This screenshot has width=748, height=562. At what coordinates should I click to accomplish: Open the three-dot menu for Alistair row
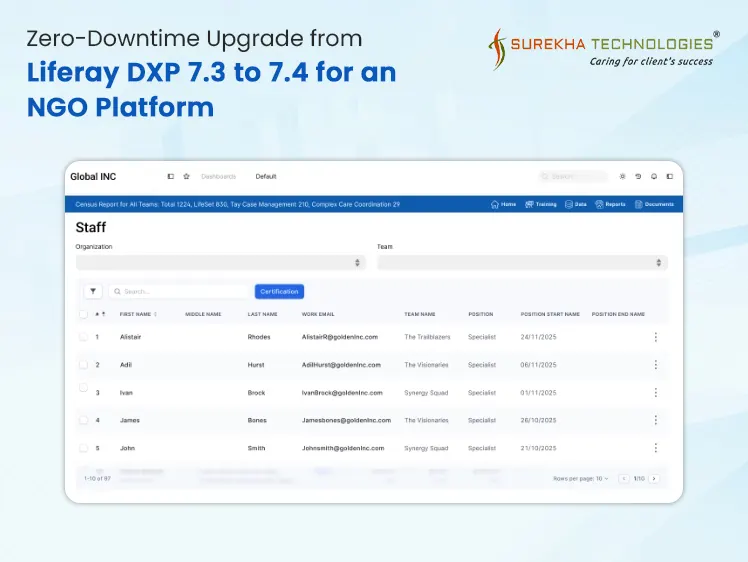[656, 337]
